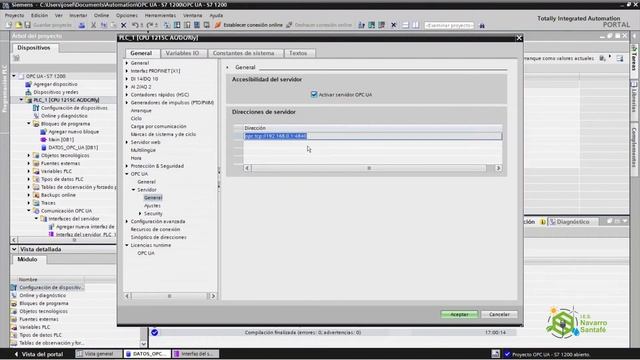Screen dimensions: 640x360
Task: Open Agregar dispositivo in project tree
Action: 55,84
